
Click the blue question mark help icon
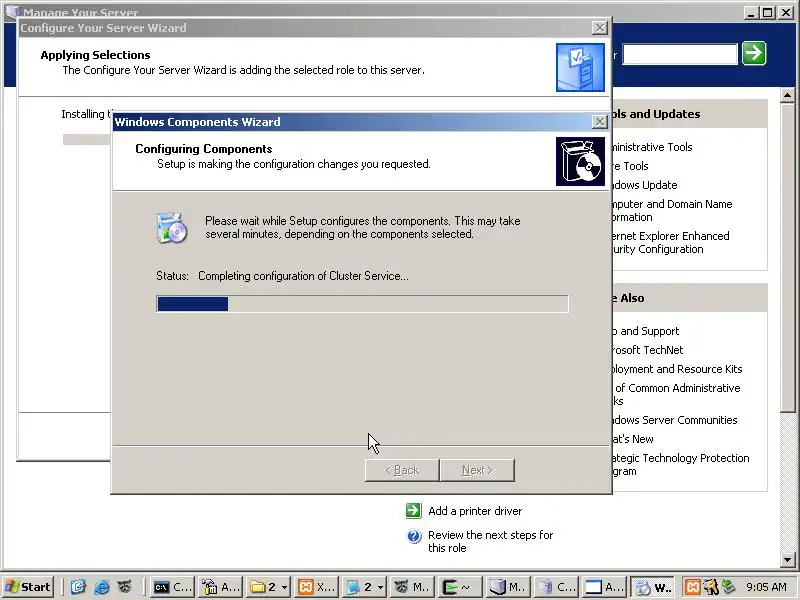pos(413,536)
